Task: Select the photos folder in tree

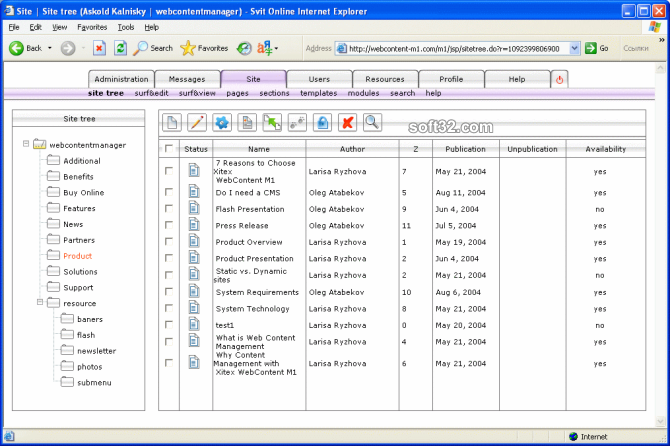Action: click(x=90, y=367)
